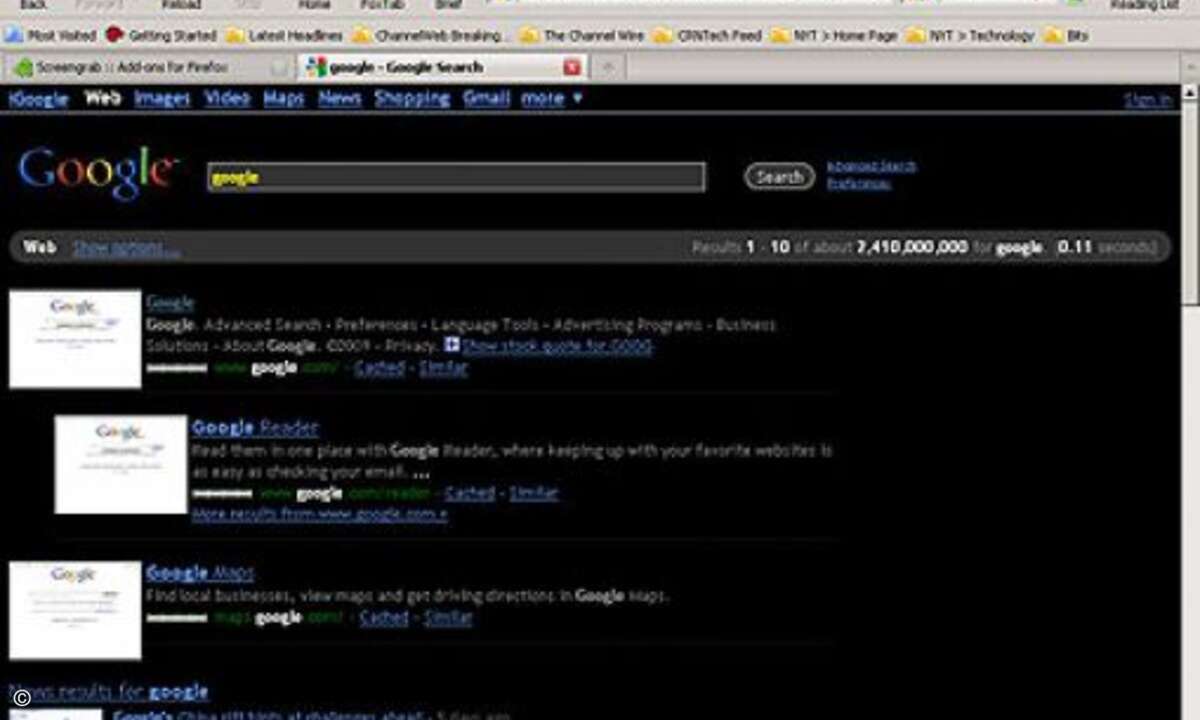The image size is (1200, 720).
Task: Click the vertical scrollbar thumb
Action: (x=1190, y=202)
